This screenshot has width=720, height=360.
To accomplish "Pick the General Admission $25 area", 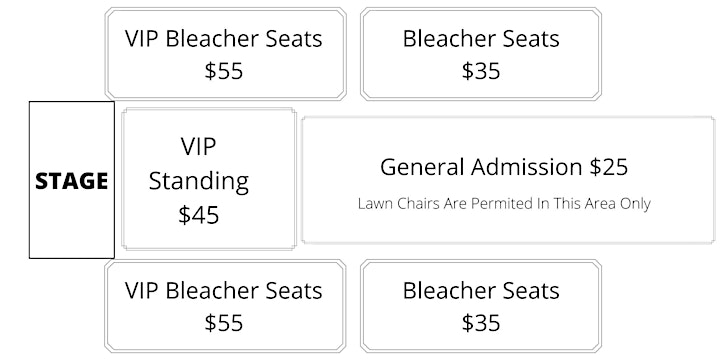I will click(508, 180).
